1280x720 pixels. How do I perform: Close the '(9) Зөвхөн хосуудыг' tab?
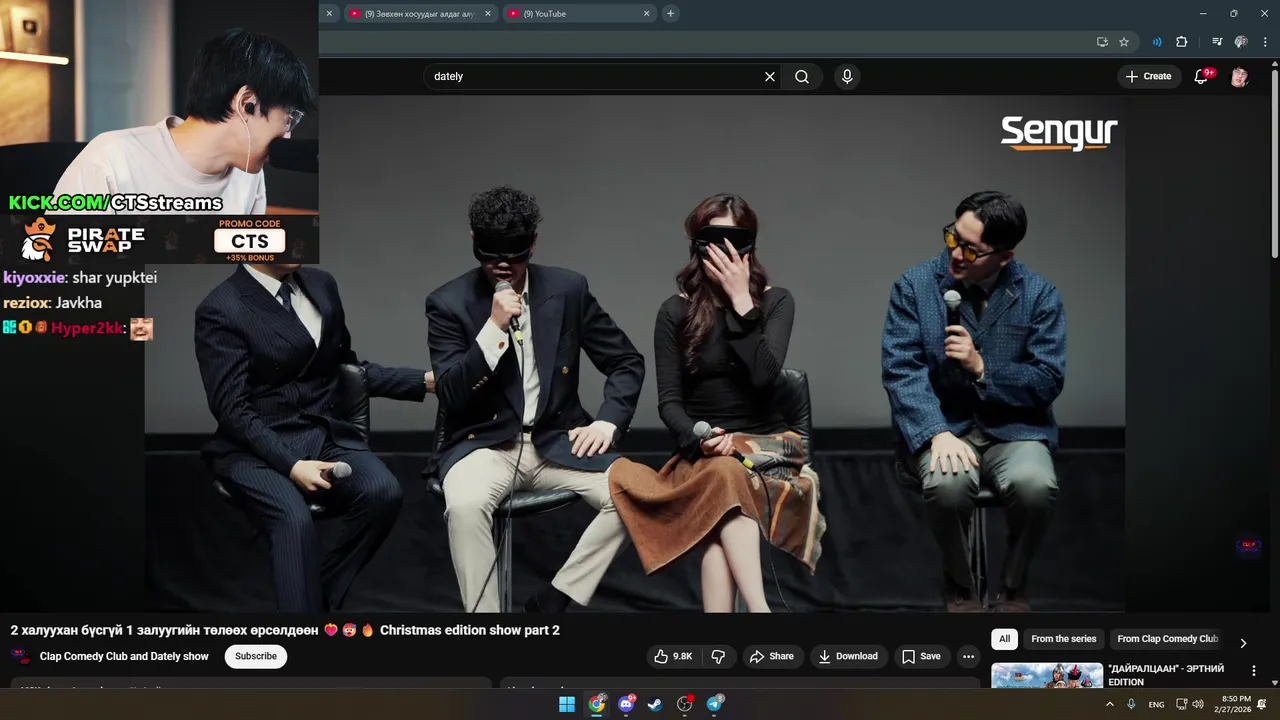[x=487, y=14]
